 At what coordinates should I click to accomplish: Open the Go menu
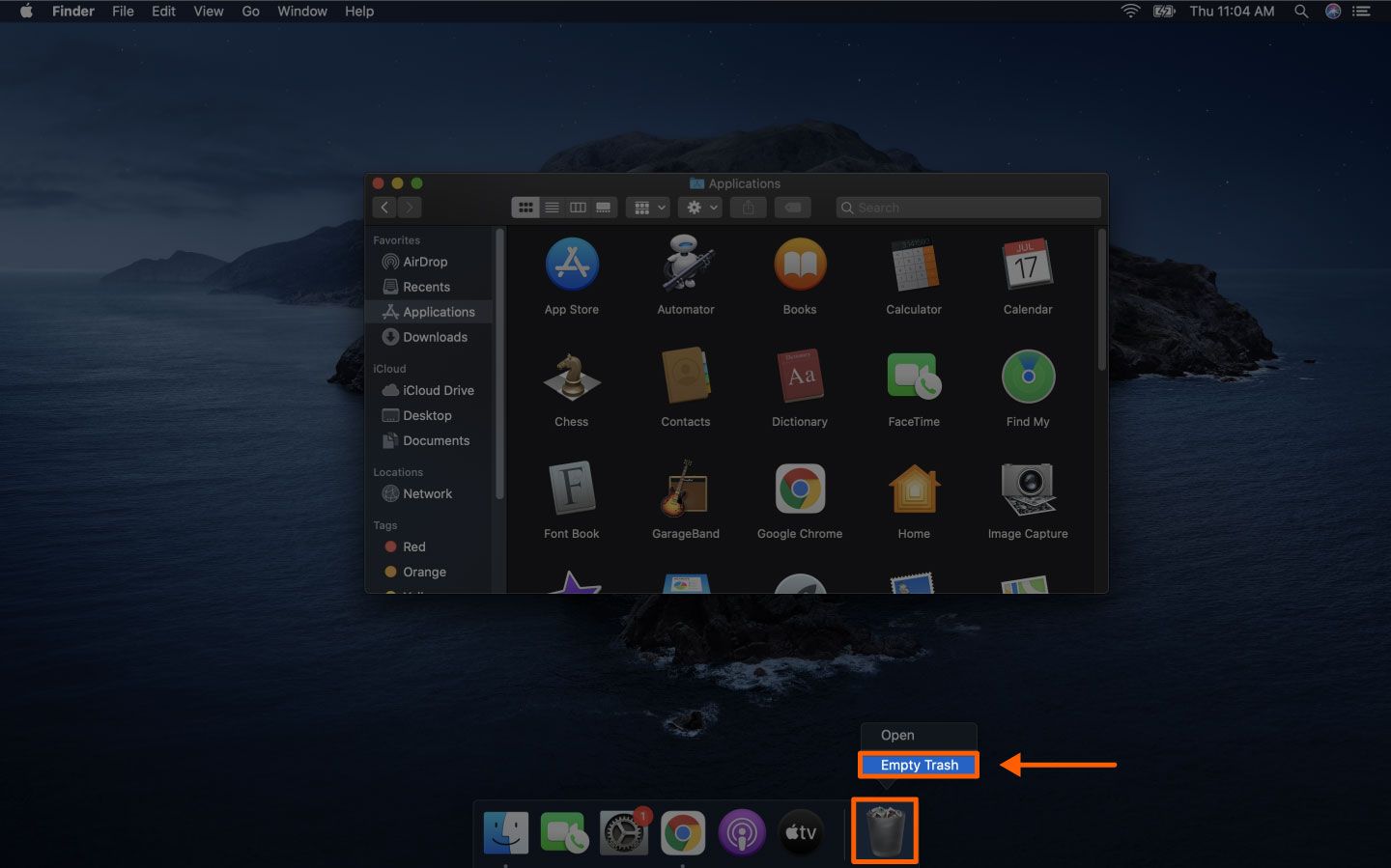[251, 12]
